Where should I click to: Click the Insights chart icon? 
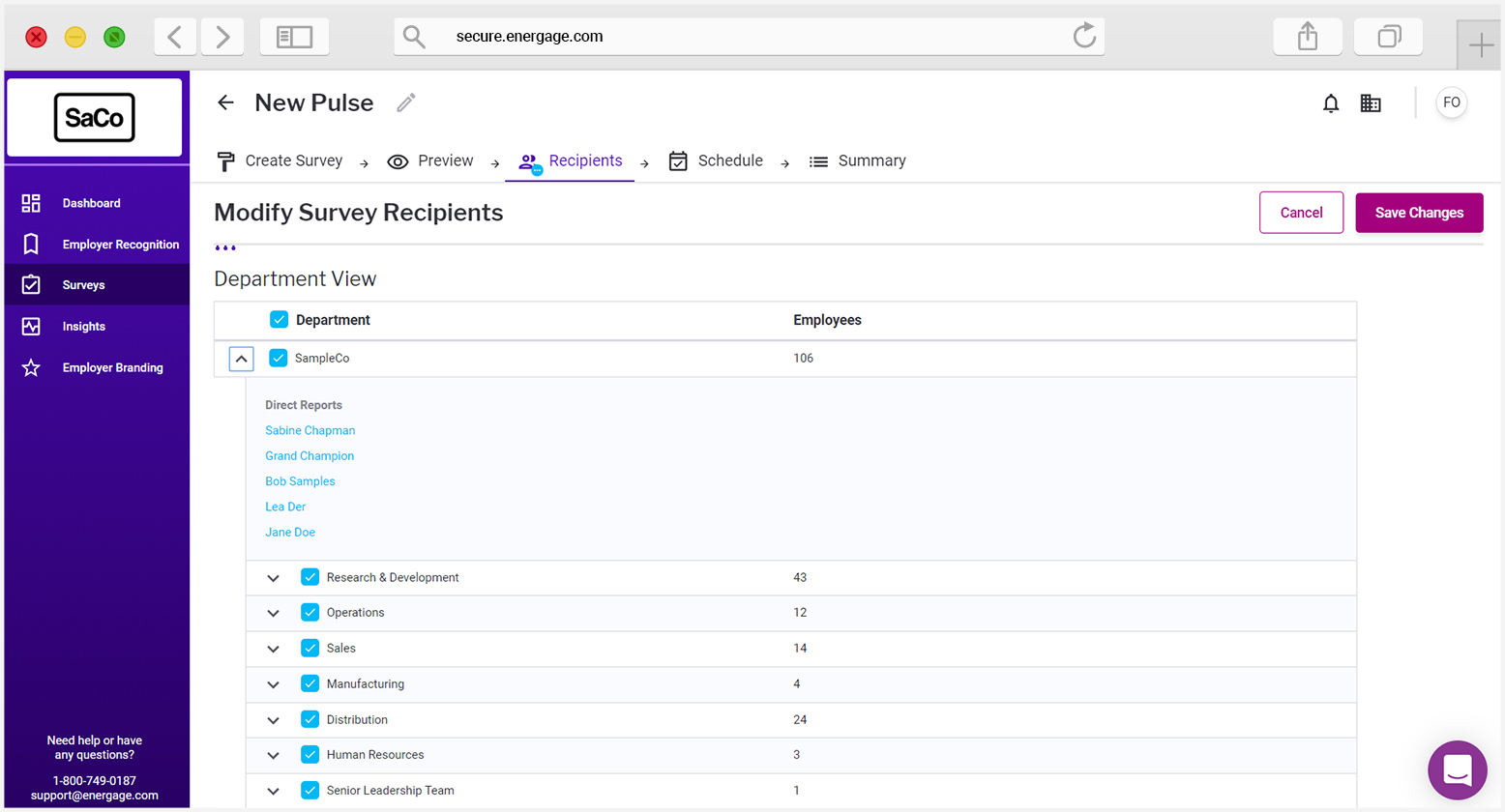point(31,327)
